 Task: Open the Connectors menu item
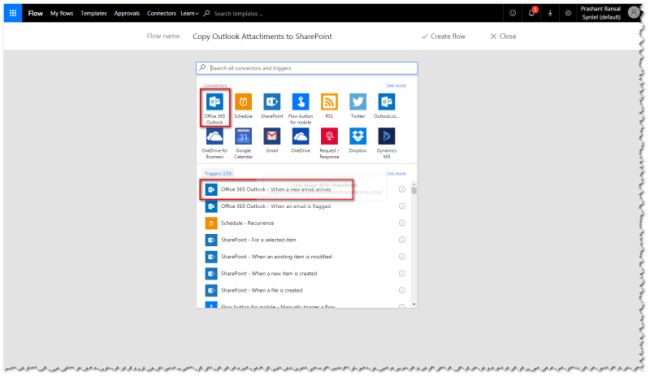pos(161,13)
